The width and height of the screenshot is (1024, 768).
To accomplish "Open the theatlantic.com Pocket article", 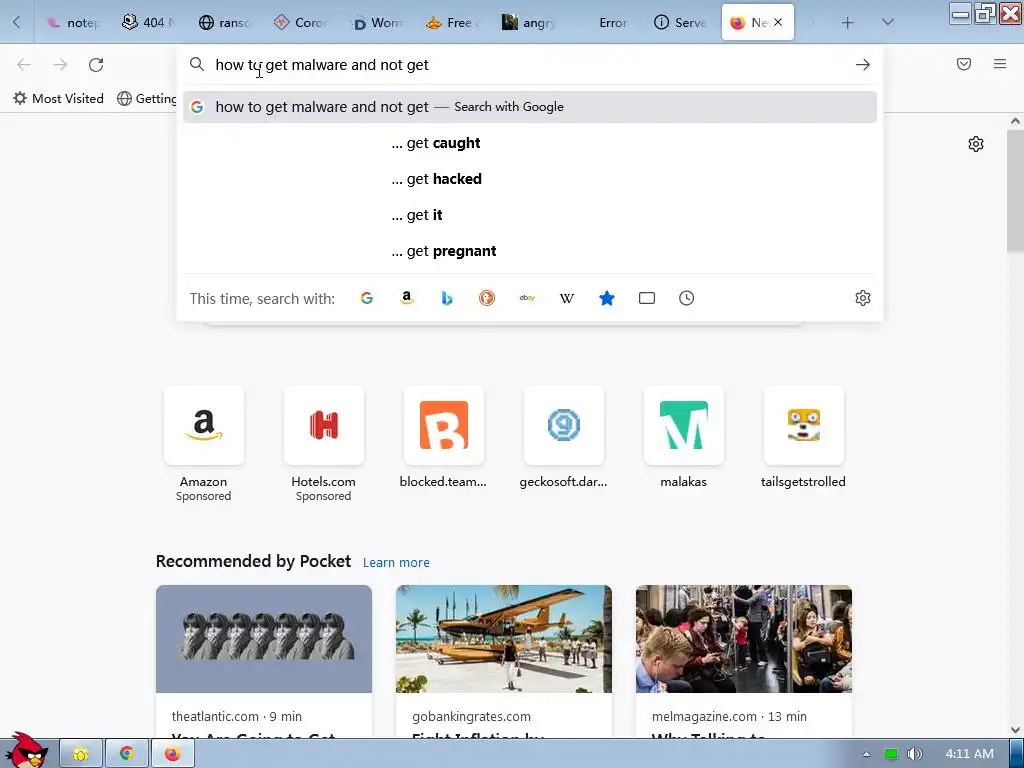I will click(x=264, y=662).
